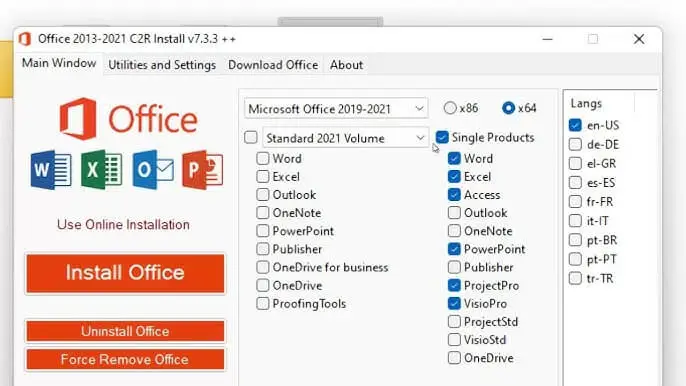Expand the Standard 2021 Volume edition dropdown

345,138
